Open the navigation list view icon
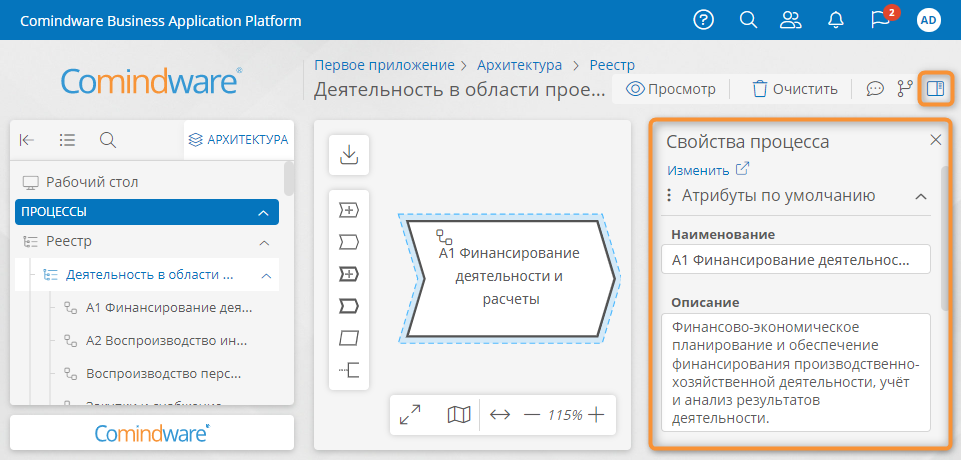This screenshot has height=460, width=961. pyautogui.click(x=67, y=140)
